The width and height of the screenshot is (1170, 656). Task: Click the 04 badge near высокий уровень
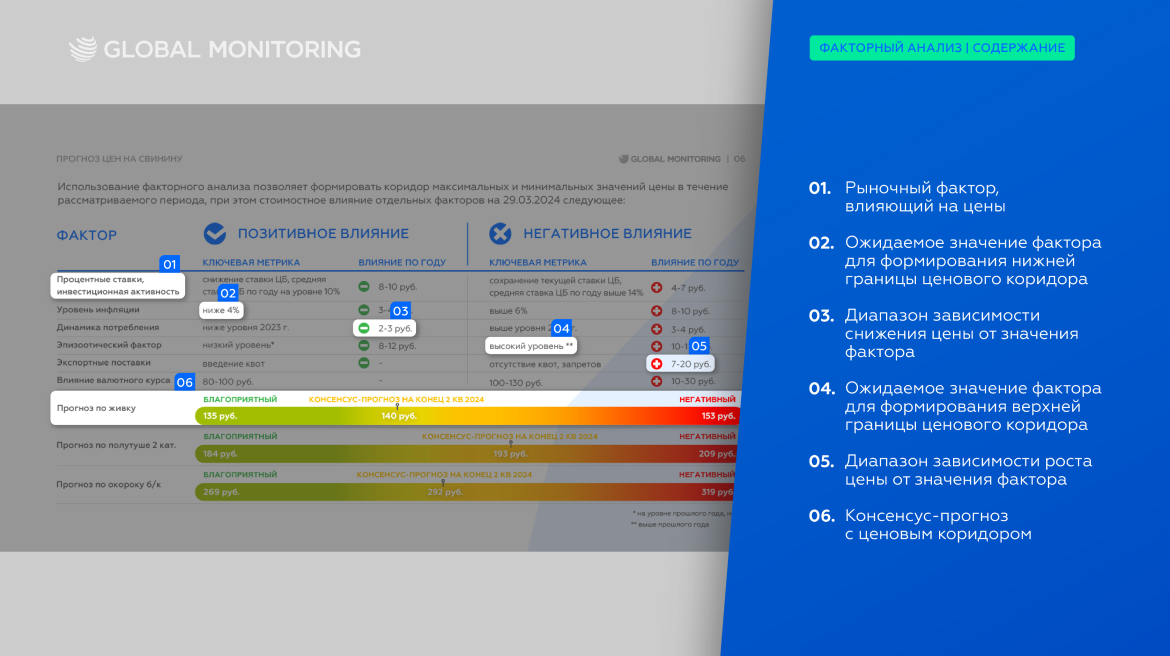pos(560,327)
